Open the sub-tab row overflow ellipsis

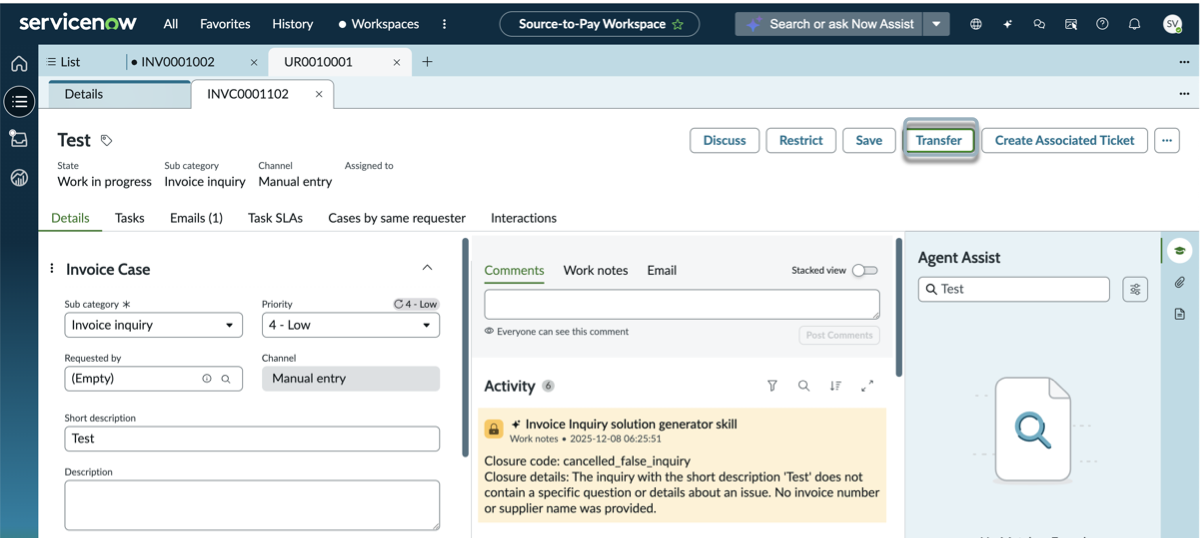1184,94
